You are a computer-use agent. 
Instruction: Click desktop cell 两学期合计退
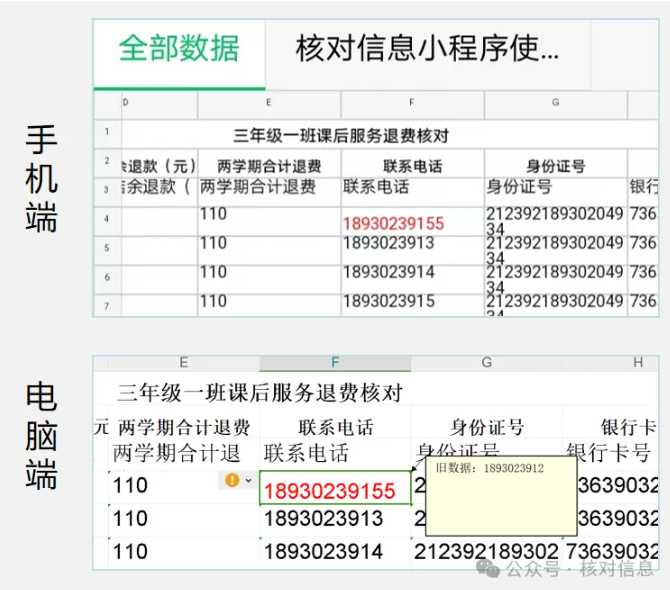(184, 454)
